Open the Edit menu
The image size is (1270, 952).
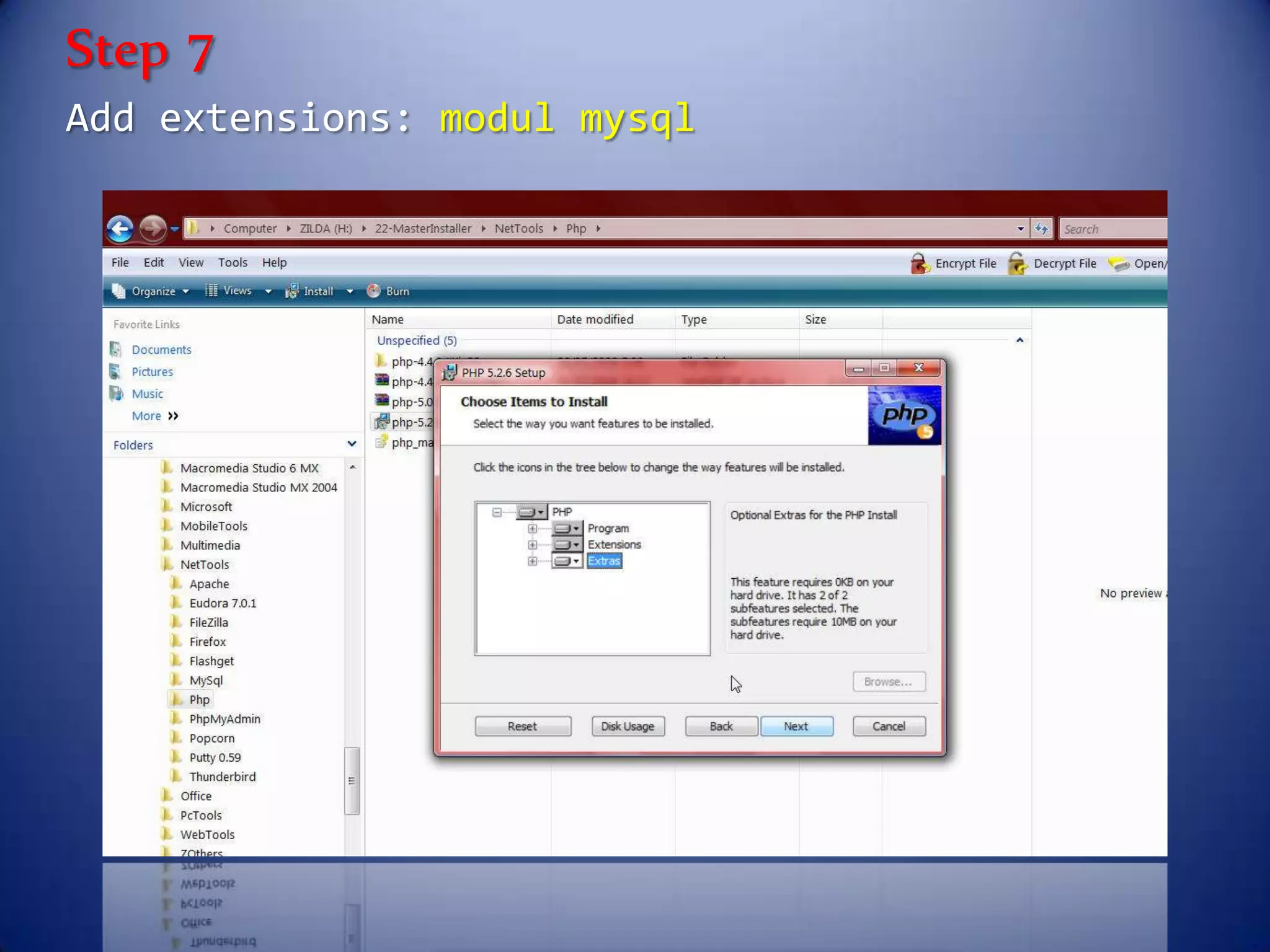[154, 262]
